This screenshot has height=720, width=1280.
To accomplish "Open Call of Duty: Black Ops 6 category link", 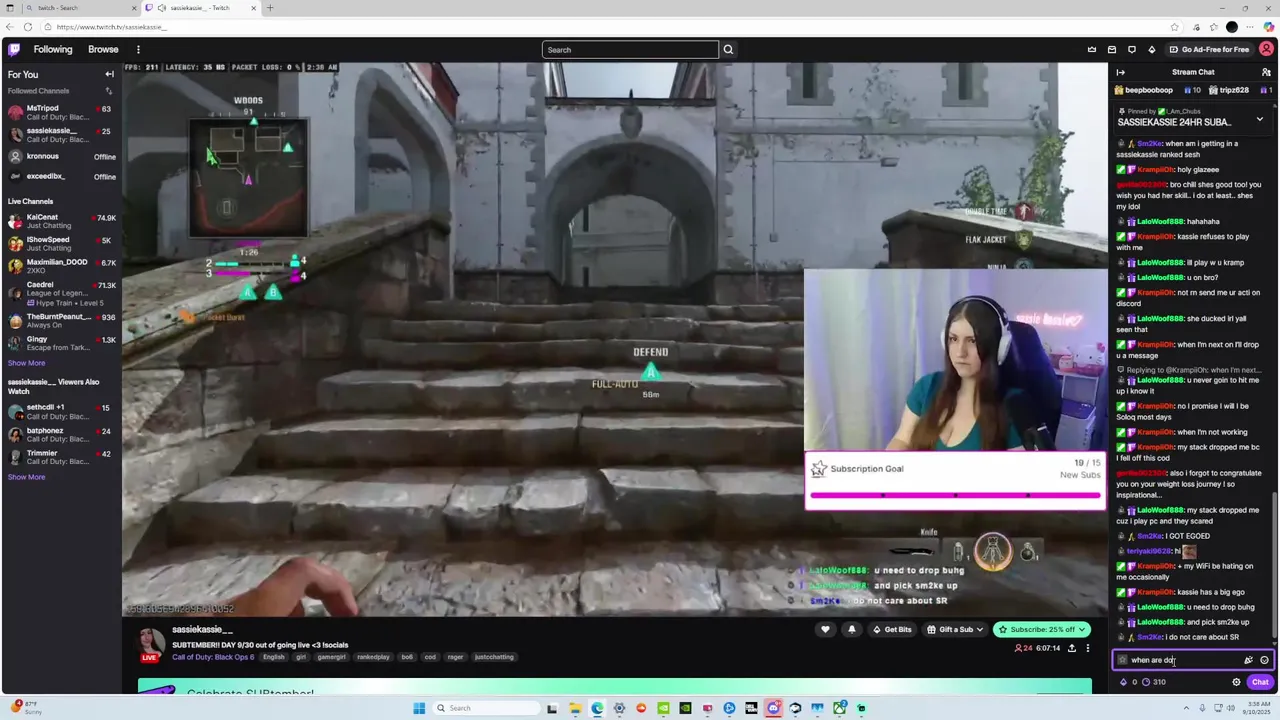I will 214,657.
